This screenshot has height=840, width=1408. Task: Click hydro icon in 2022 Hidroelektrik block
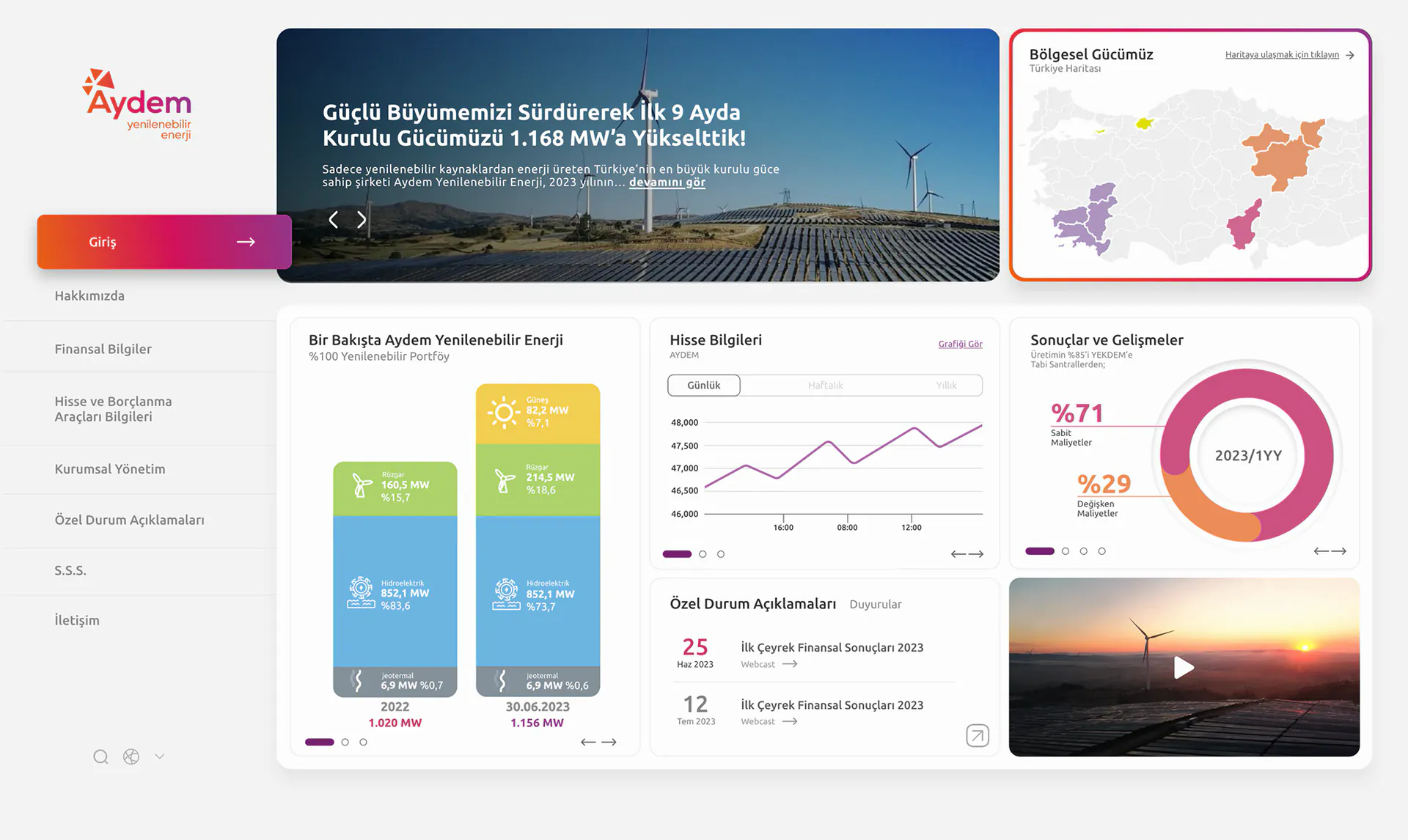pos(361,593)
